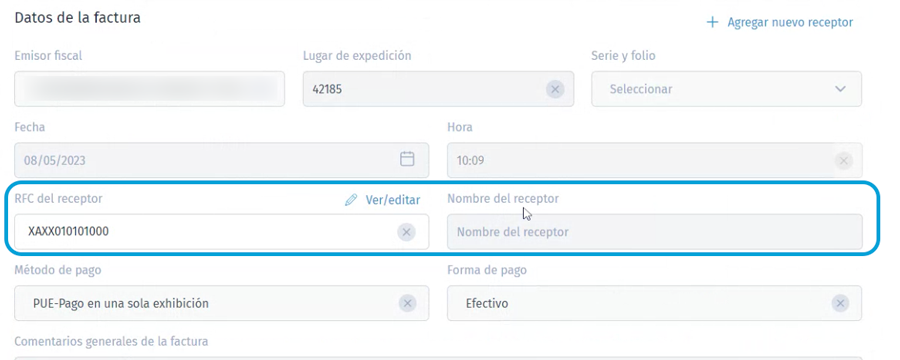Clear the RFC del receptor value XAXX010101000
Image resolution: width=900 pixels, height=360 pixels.
406,232
